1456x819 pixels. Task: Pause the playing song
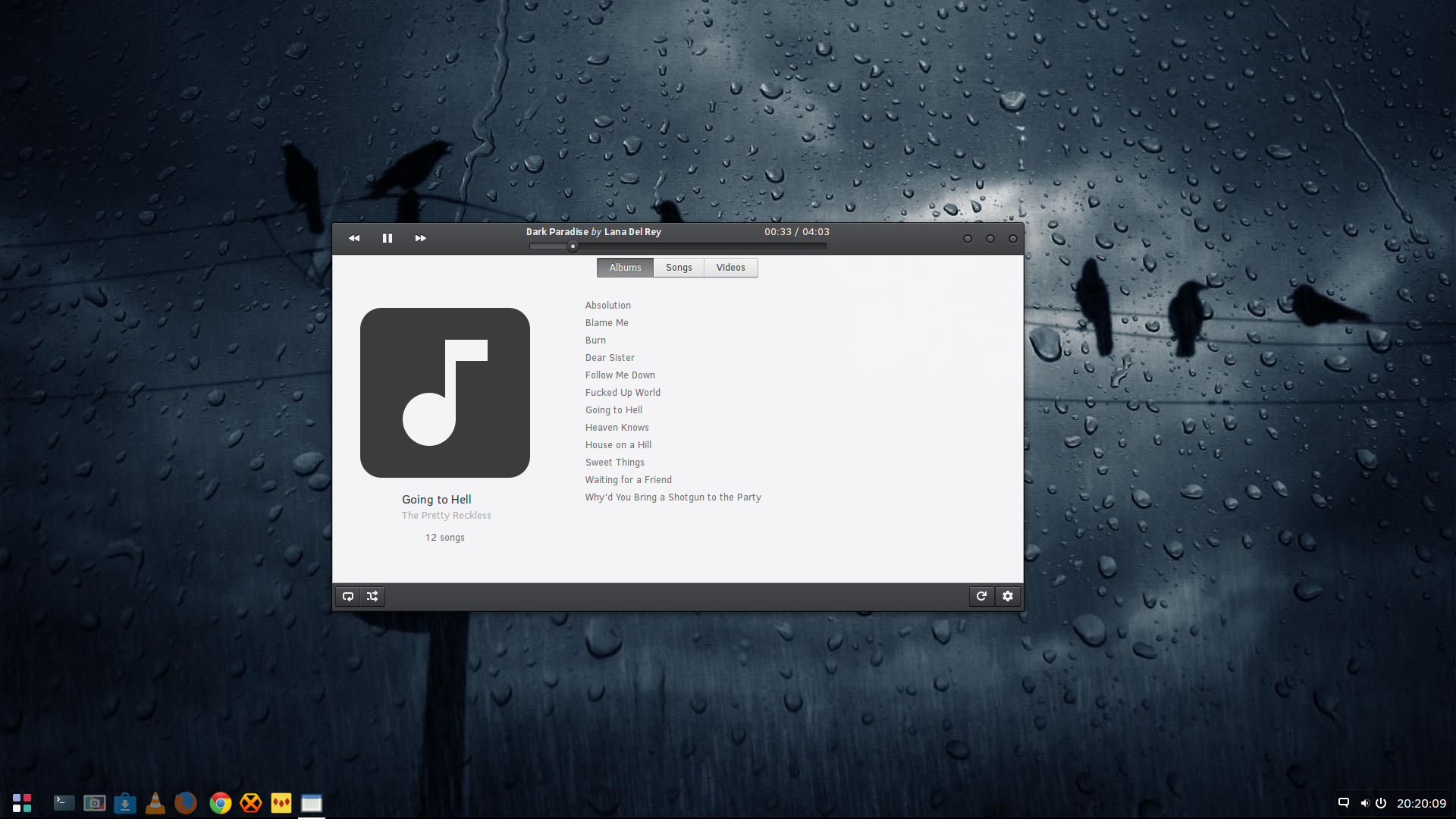click(x=388, y=238)
